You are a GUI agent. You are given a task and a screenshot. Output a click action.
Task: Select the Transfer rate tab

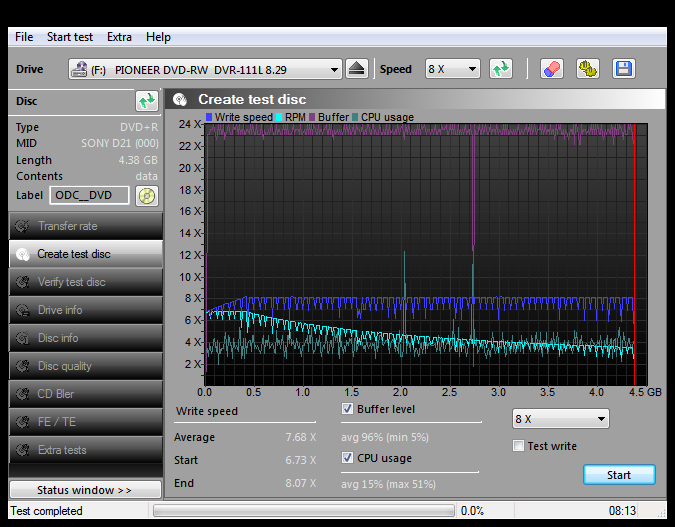(x=86, y=226)
